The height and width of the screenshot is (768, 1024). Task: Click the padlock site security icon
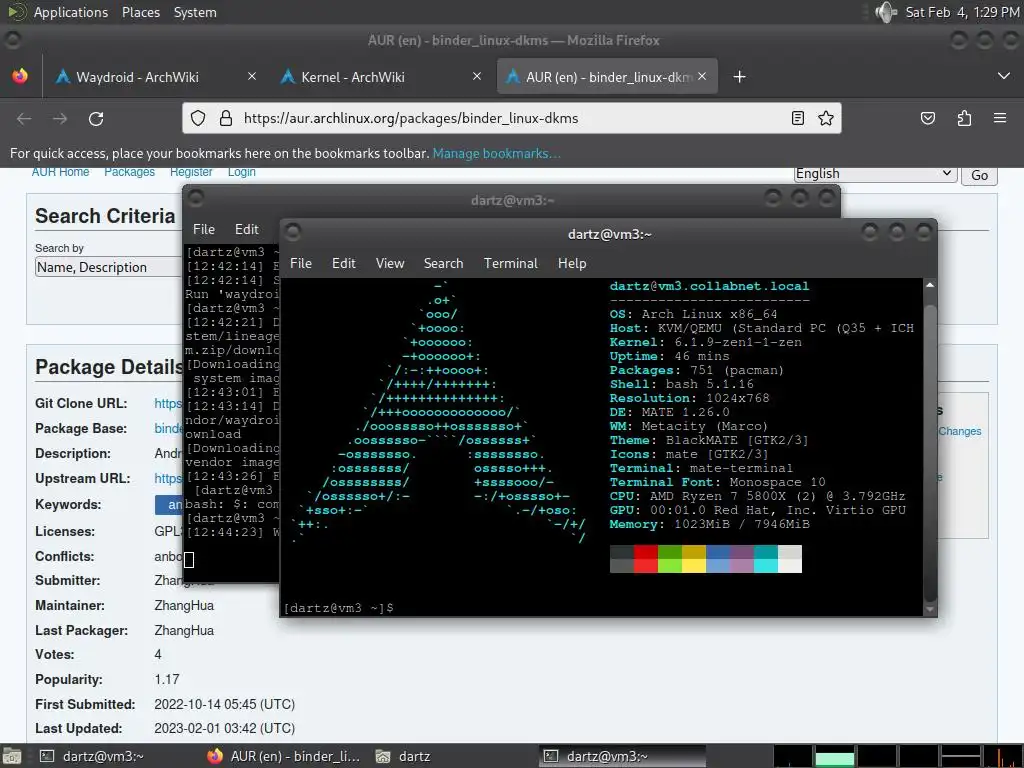(x=226, y=118)
